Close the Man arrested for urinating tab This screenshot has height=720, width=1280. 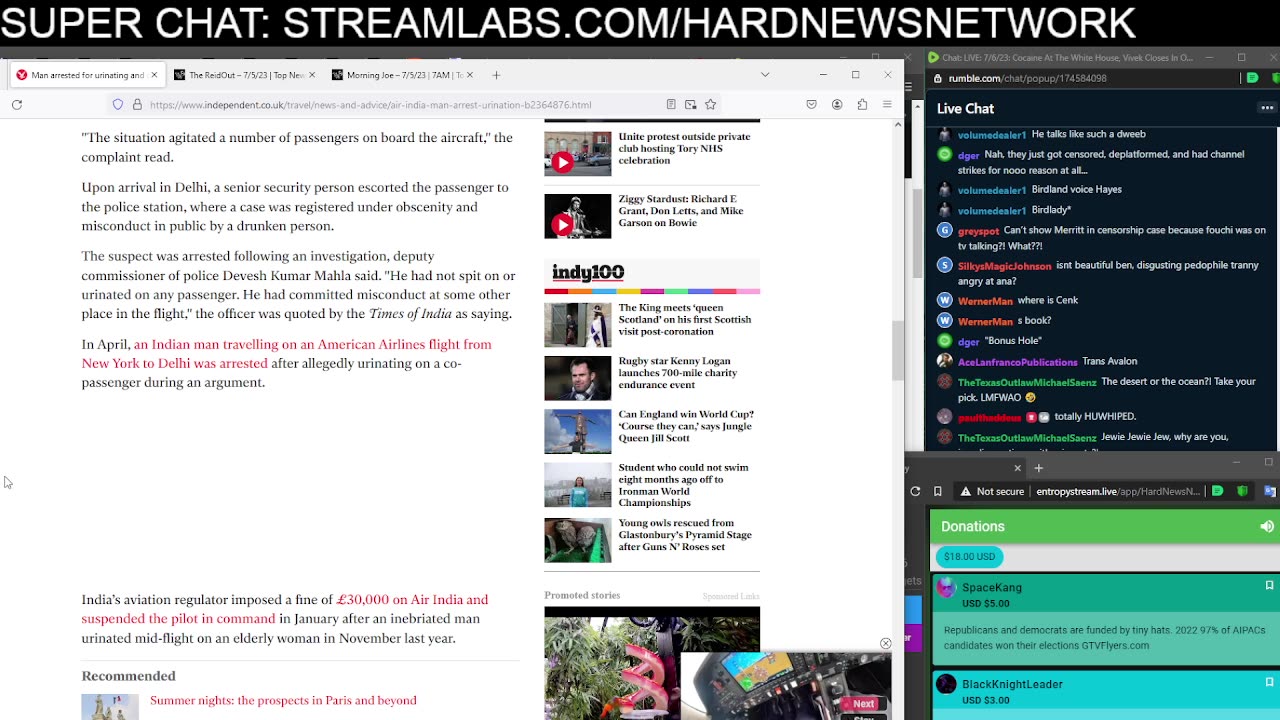coord(154,75)
